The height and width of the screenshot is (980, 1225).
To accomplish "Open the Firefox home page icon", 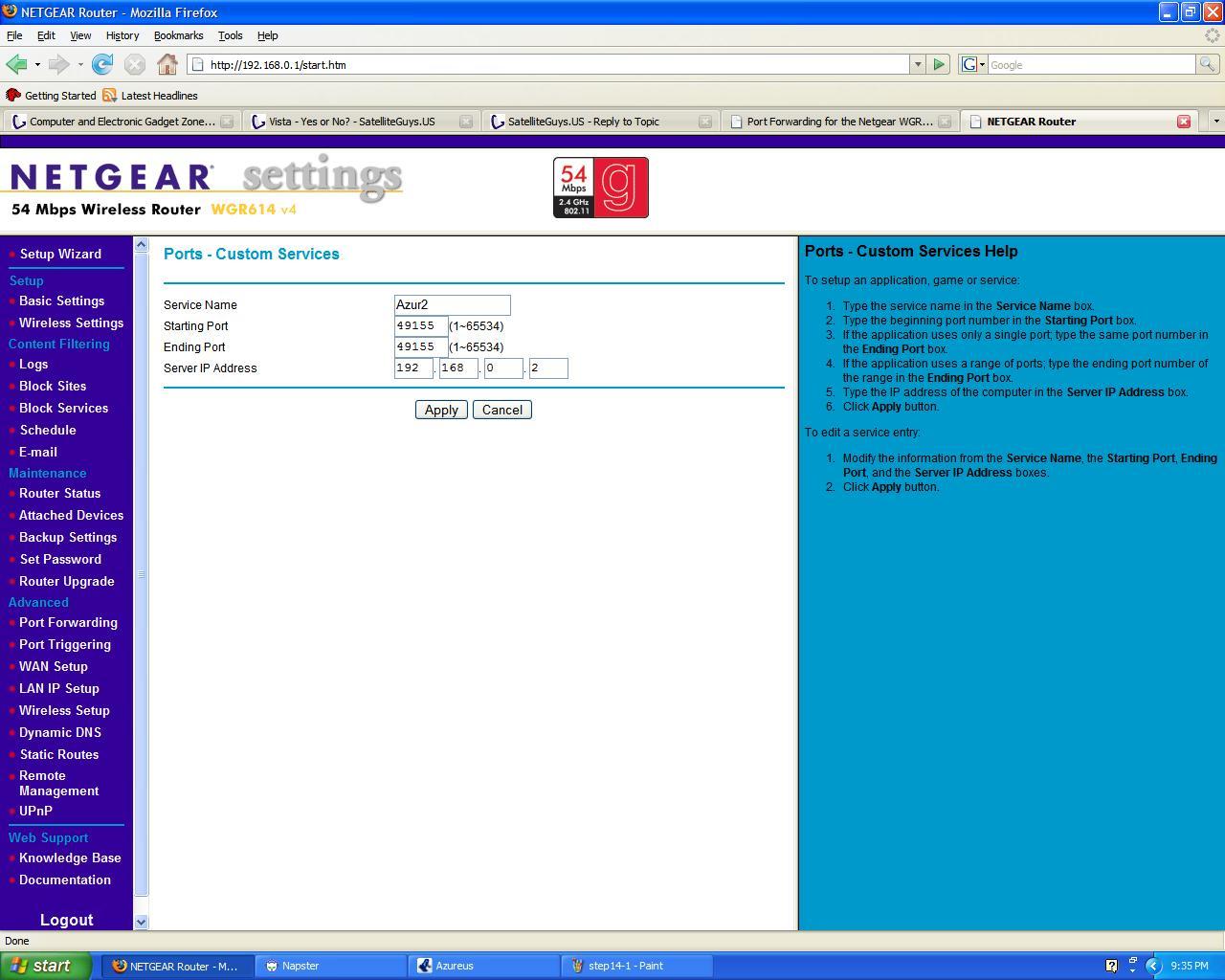I will 167,64.
